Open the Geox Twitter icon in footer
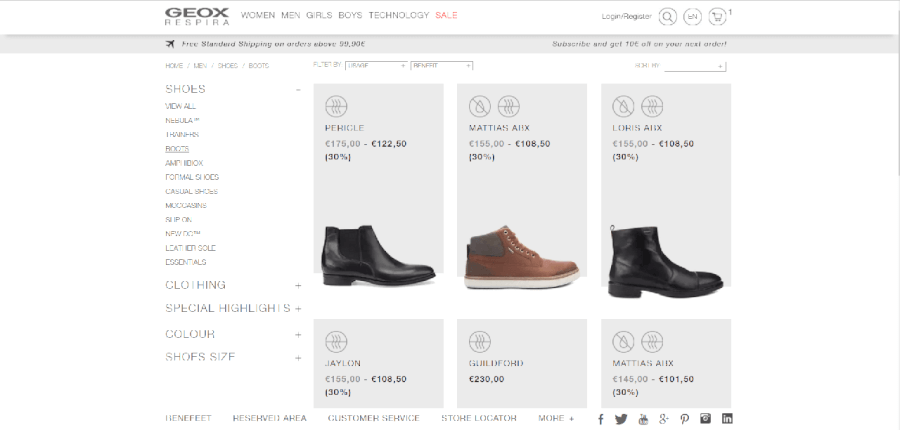This screenshot has width=900, height=430. 621,418
